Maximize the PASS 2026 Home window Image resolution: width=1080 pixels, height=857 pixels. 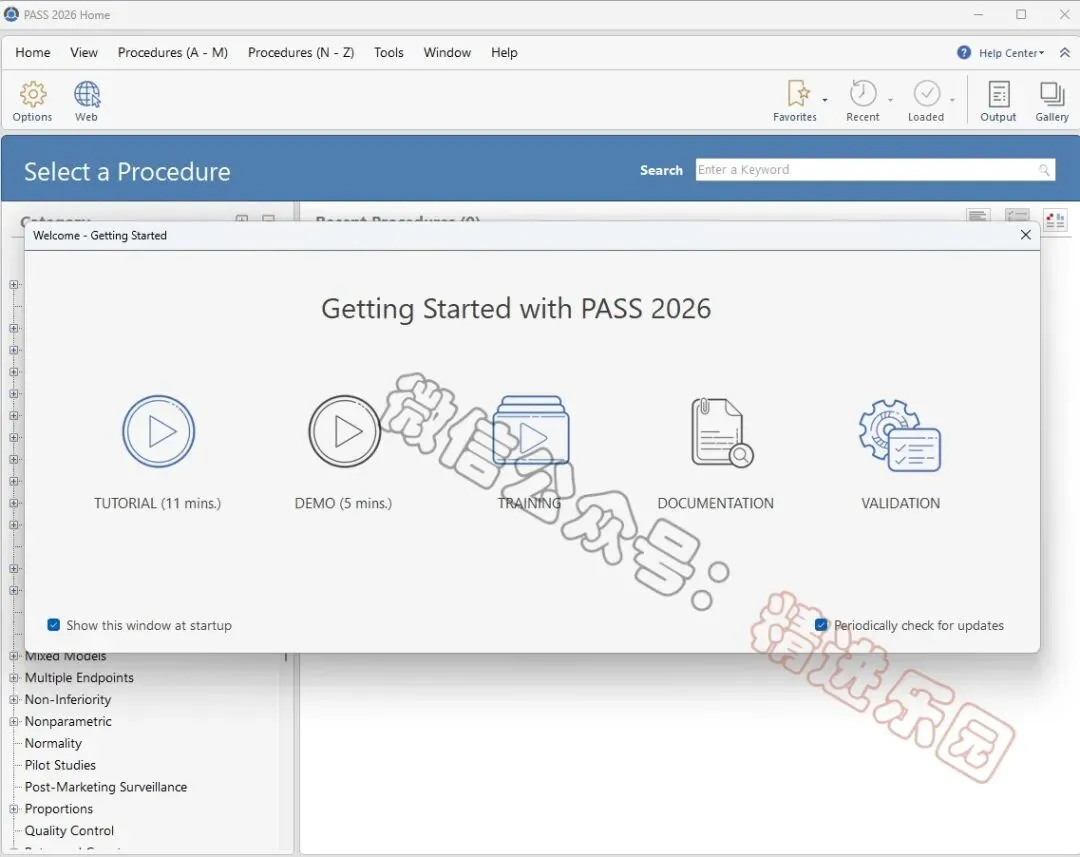click(x=1021, y=14)
